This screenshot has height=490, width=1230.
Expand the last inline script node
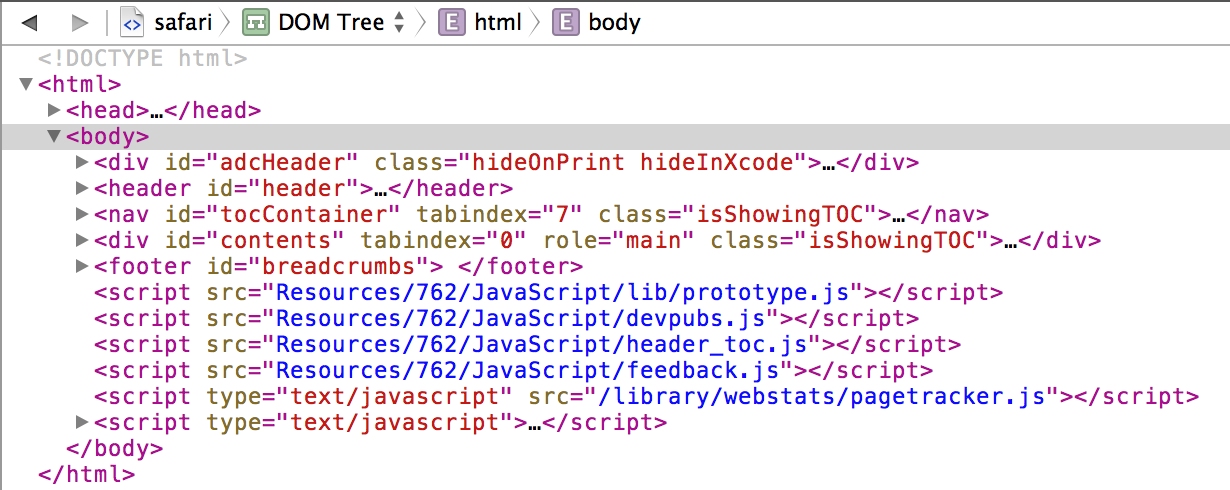point(82,422)
